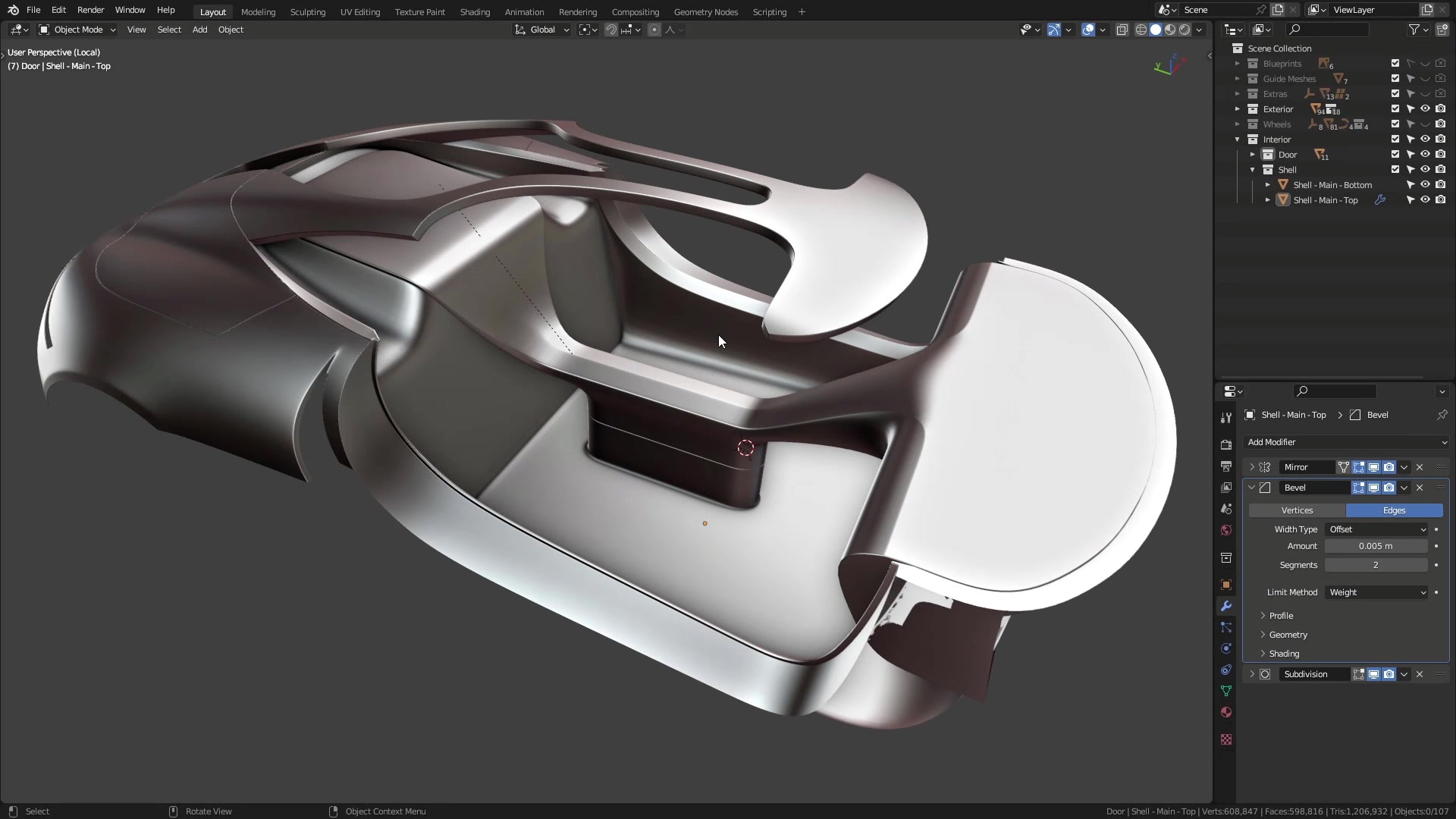Select Solid viewport shading mode

tap(1156, 30)
